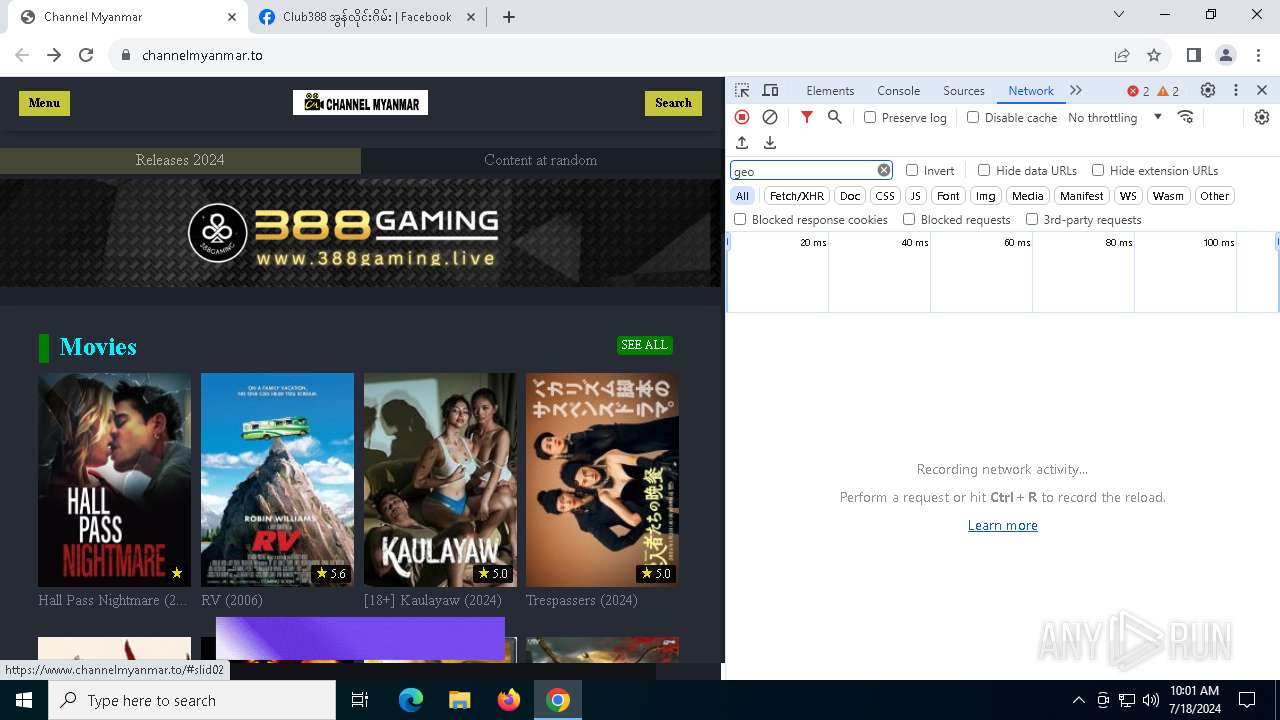The height and width of the screenshot is (720, 1280).
Task: Import a HAR file with the upload icon
Action: tap(742, 143)
